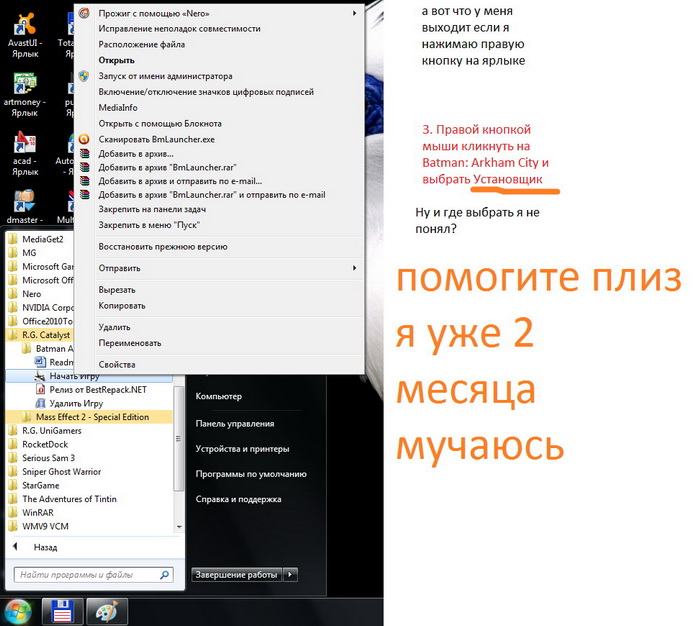Open 'Панель управления' from Start menu
This screenshot has width=700, height=626.
[x=235, y=424]
